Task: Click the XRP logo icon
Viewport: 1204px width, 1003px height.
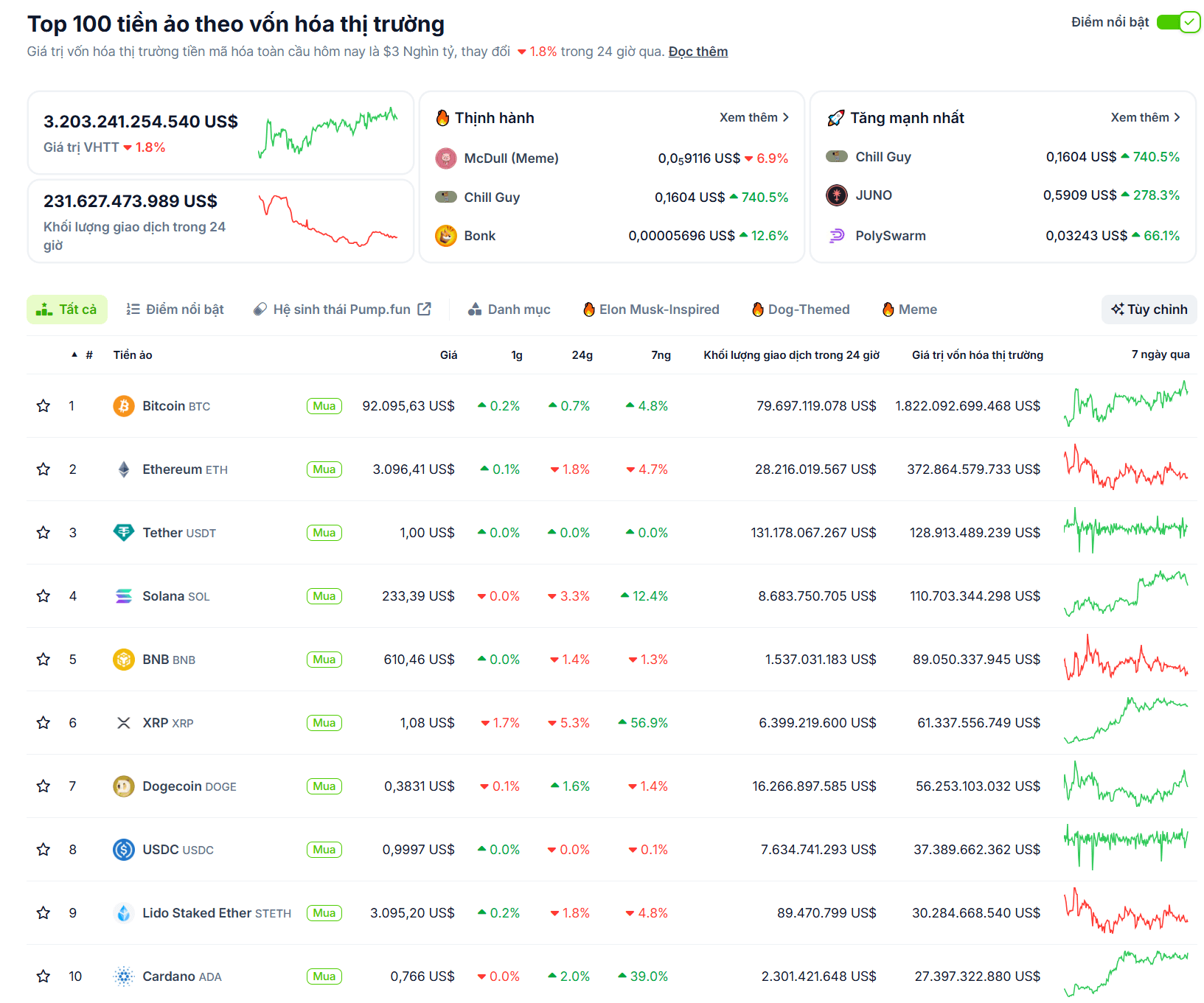Action: (124, 722)
